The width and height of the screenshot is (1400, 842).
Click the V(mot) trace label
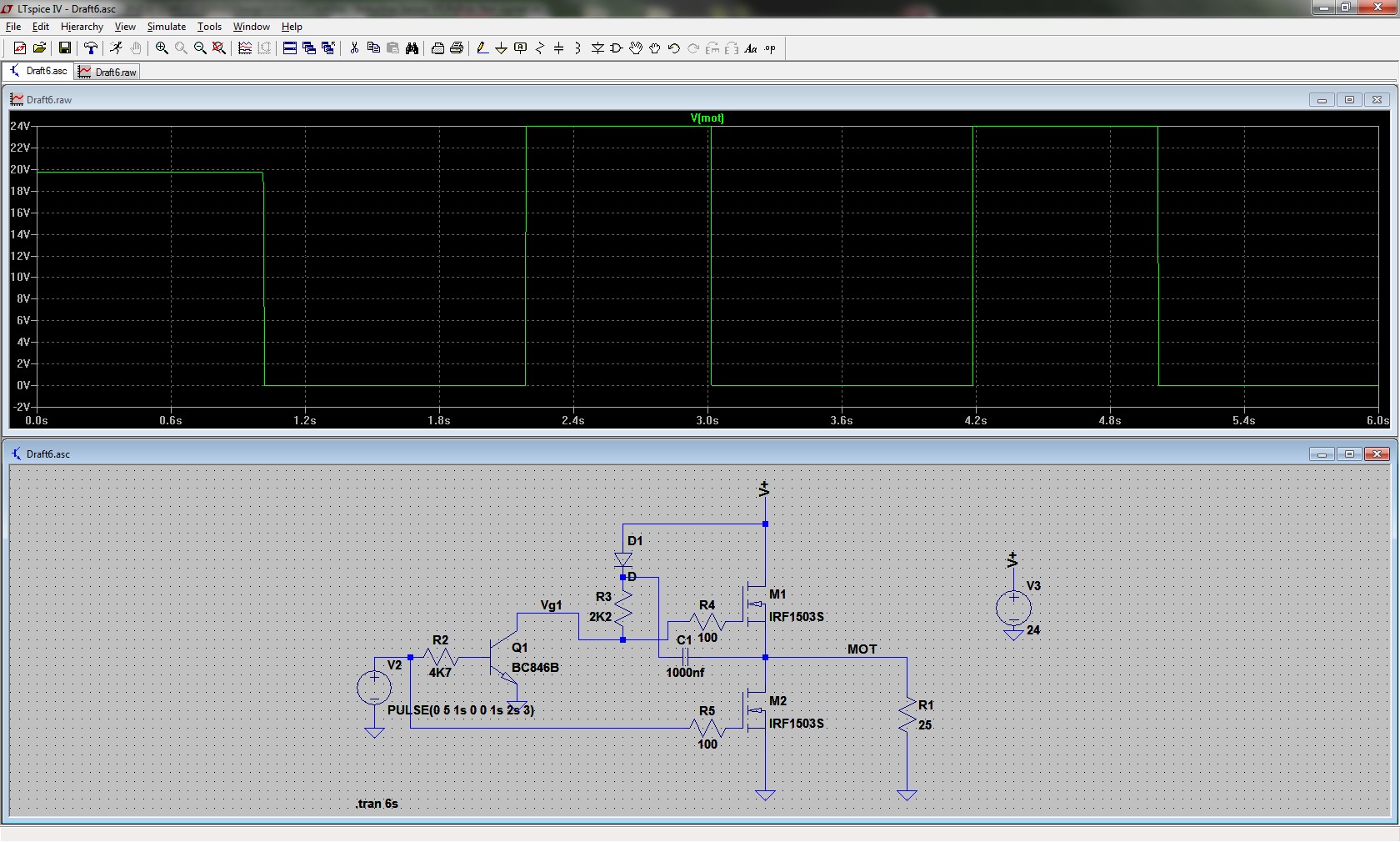pos(707,118)
